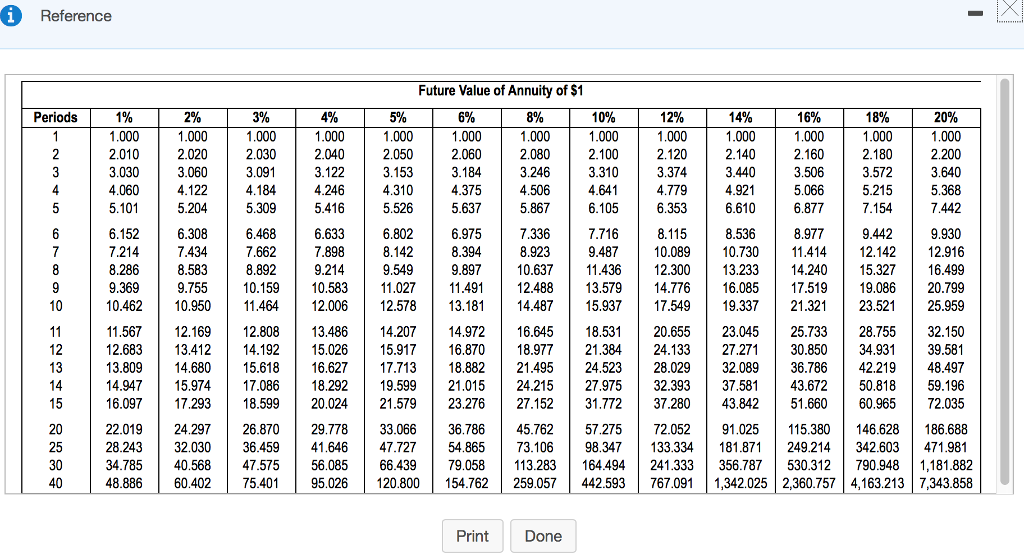Click the value 767.091 in the table
Image resolution: width=1024 pixels, height=559 pixels.
671,484
